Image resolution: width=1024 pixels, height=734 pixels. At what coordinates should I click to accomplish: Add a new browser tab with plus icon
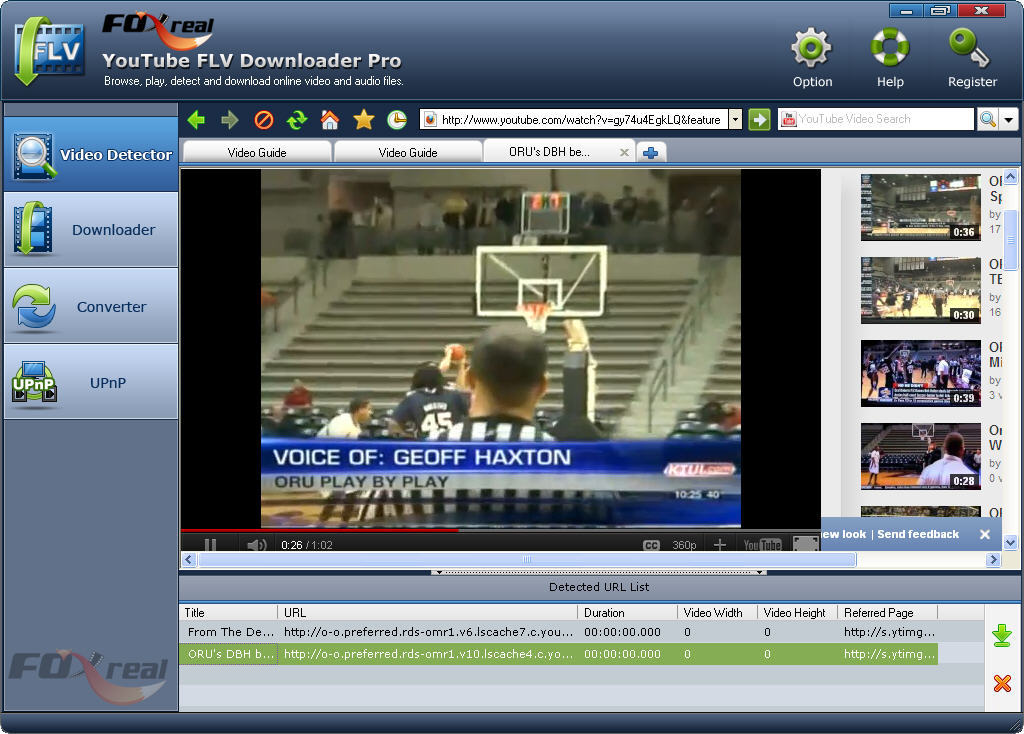pos(650,153)
